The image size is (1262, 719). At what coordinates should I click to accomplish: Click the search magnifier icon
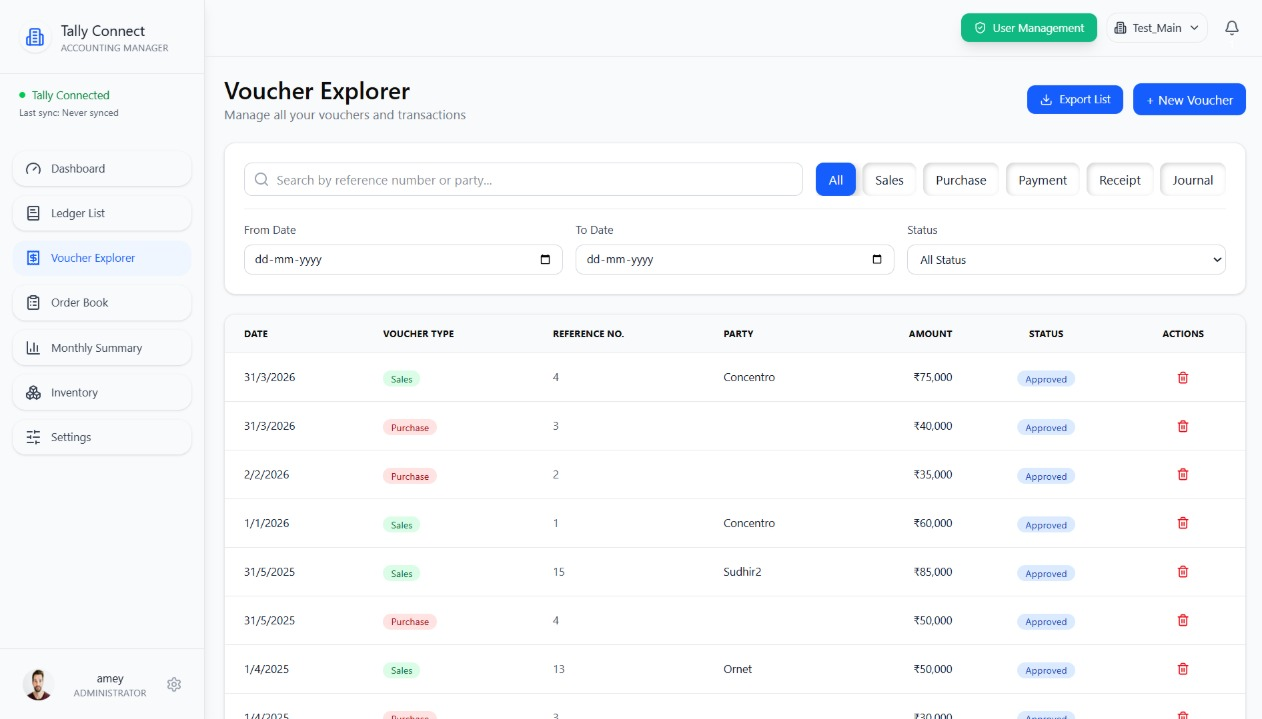click(262, 180)
